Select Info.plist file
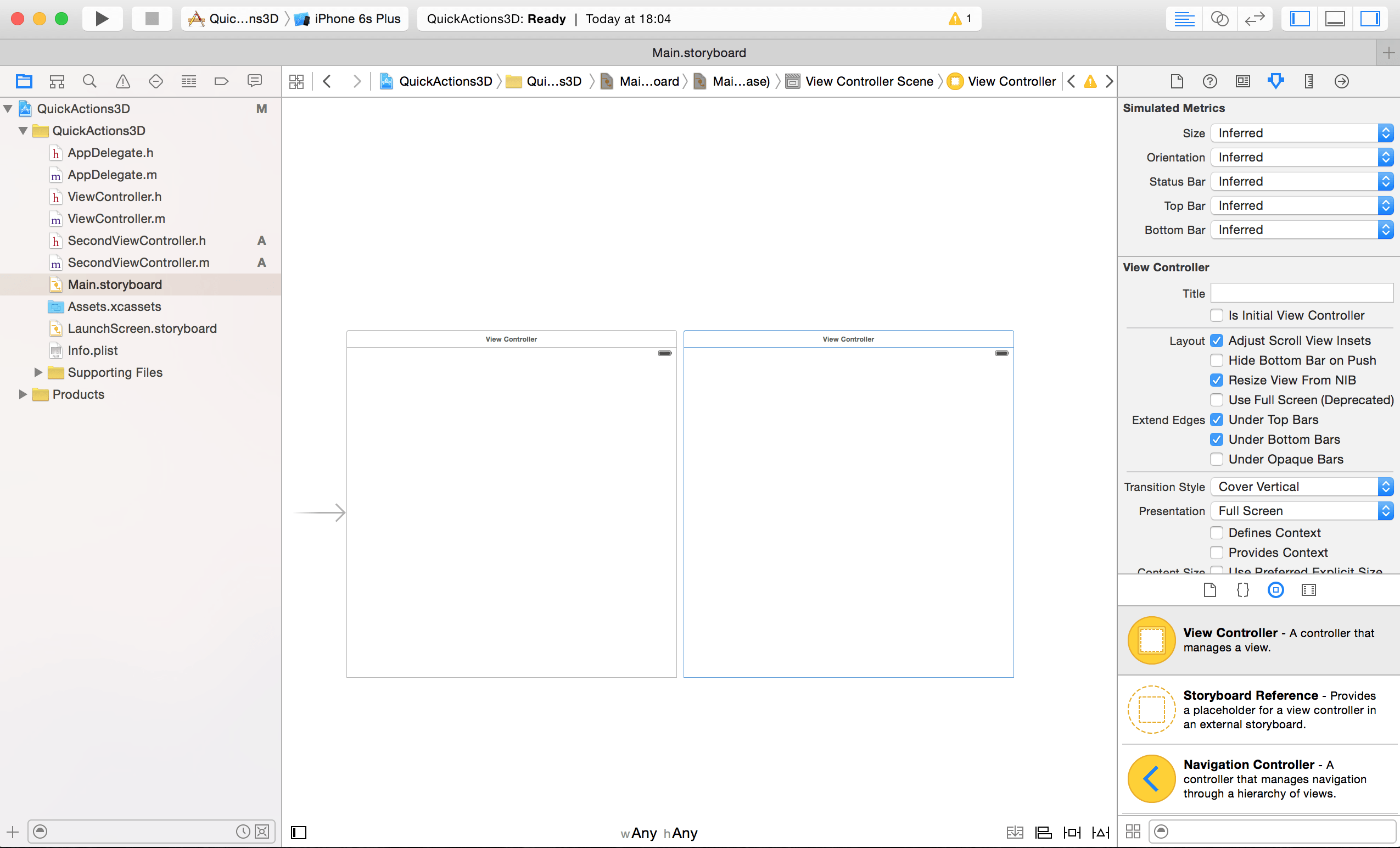This screenshot has height=848, width=1400. pyautogui.click(x=93, y=351)
